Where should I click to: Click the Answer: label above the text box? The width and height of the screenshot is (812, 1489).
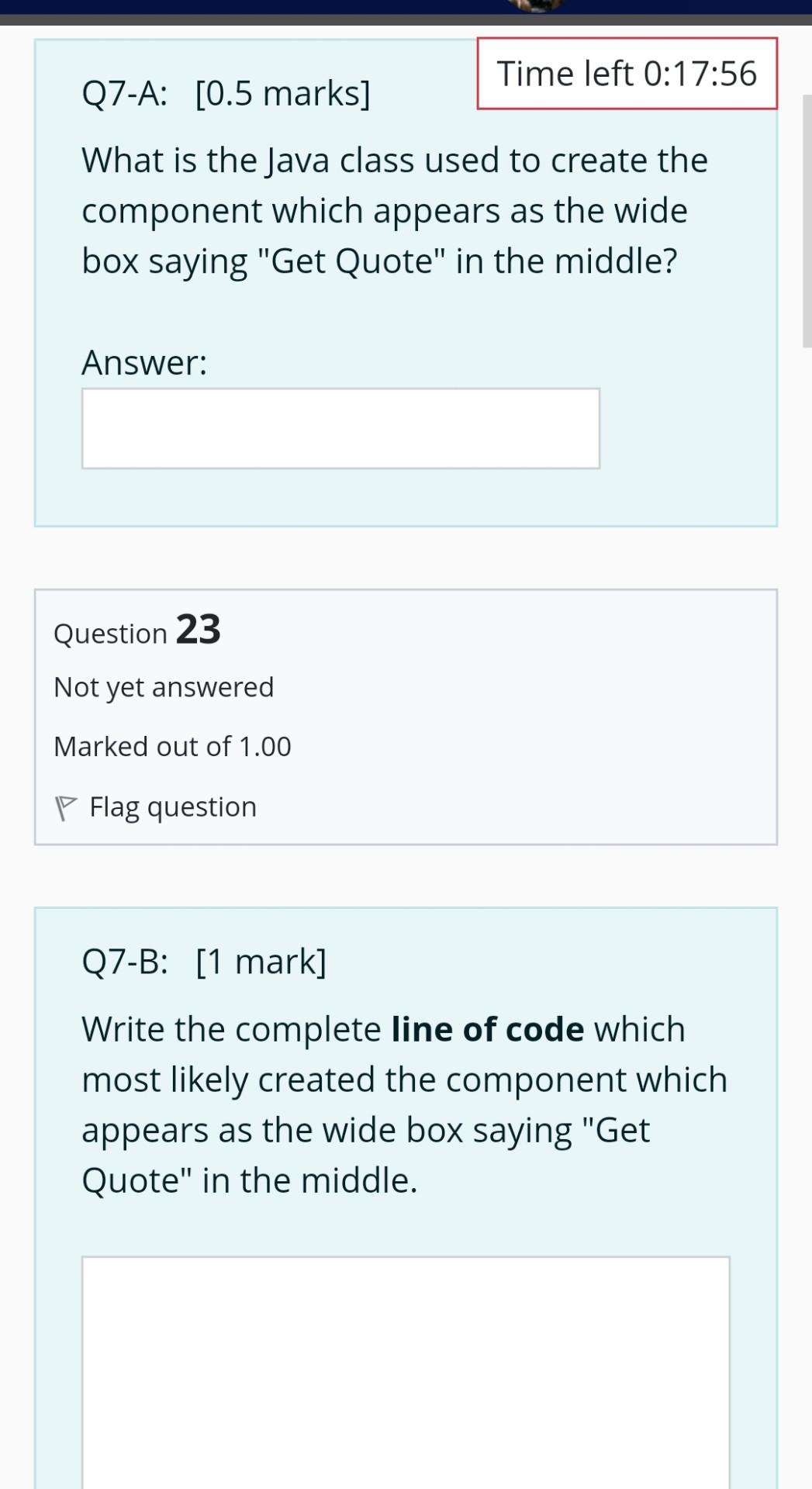[144, 361]
